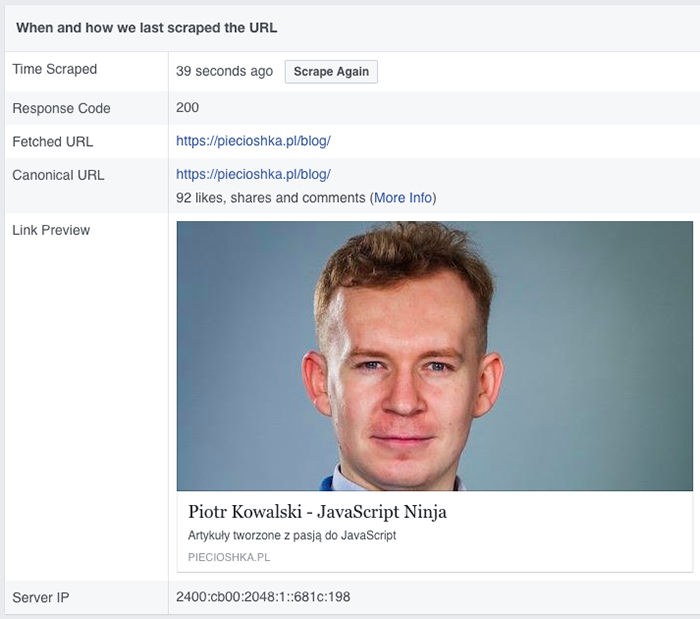The width and height of the screenshot is (700, 619).
Task: Click the preview title 'Piotr Kowalski - JavaScript Ninja'
Action: (317, 512)
